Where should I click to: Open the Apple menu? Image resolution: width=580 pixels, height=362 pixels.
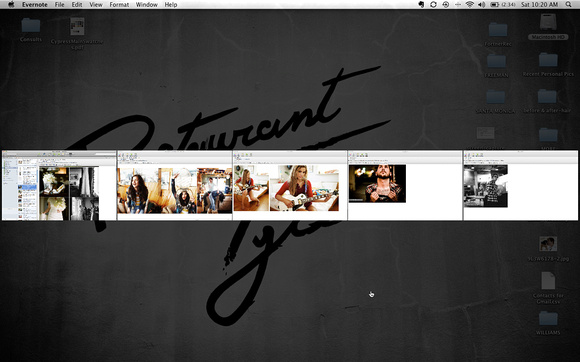11,4
